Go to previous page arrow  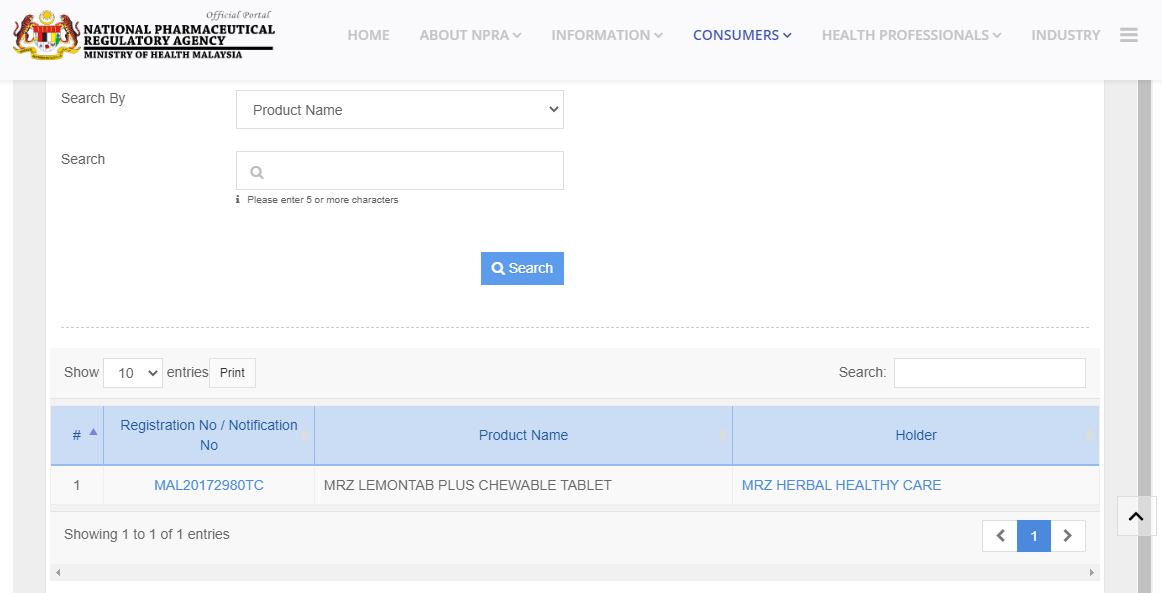tap(1000, 535)
